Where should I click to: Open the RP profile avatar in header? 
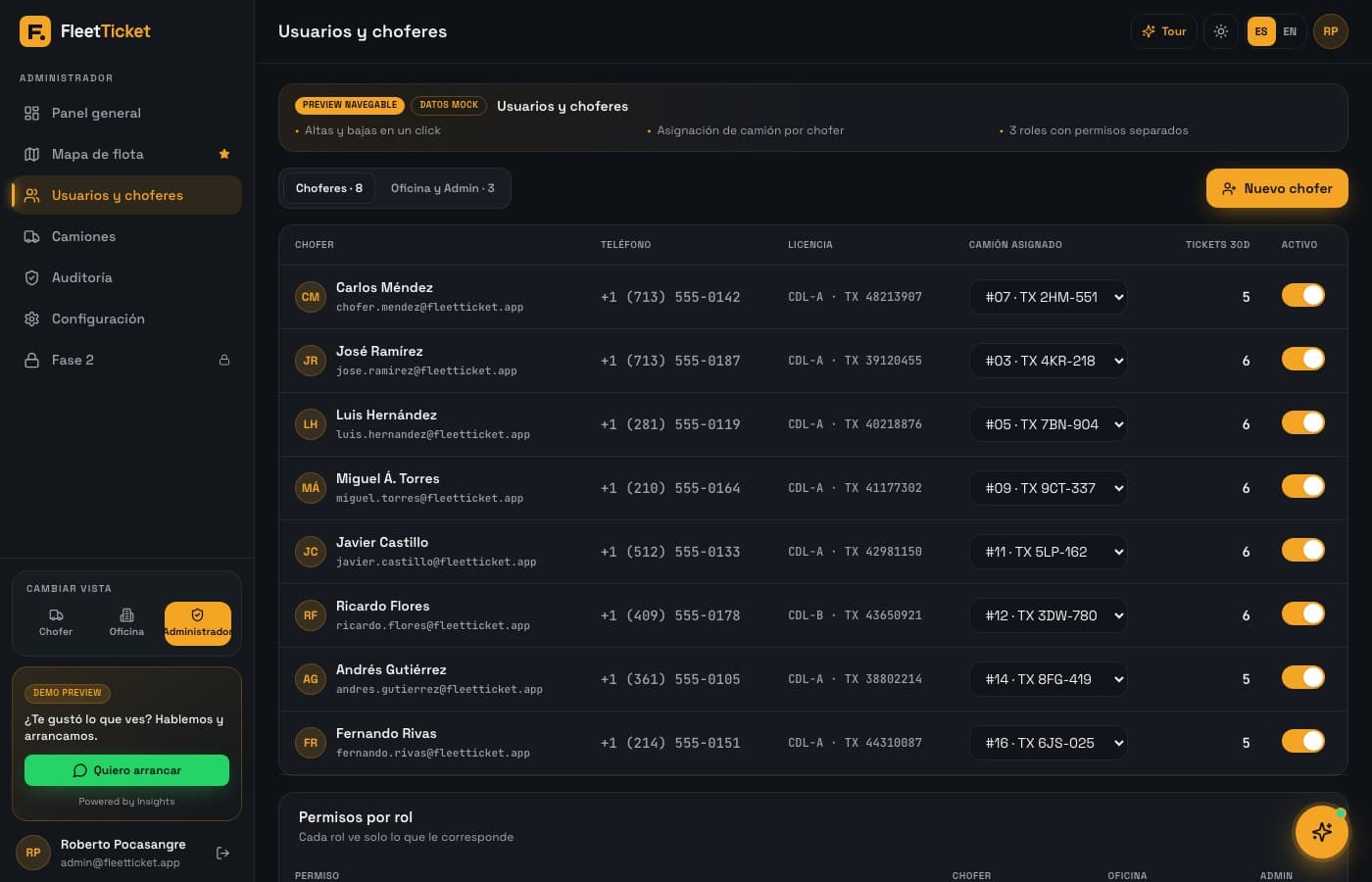(x=1331, y=31)
